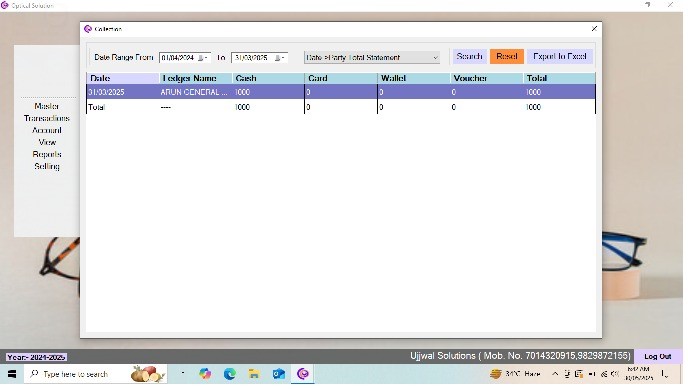Click the weather widget in the taskbar

515,374
